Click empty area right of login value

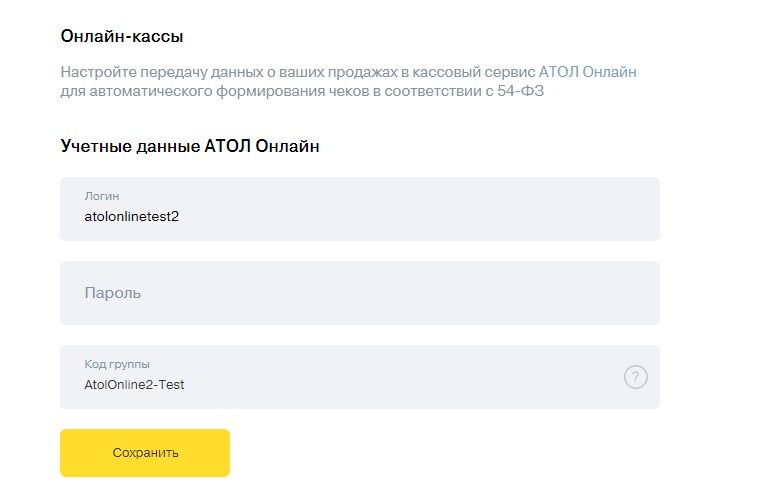[418, 216]
